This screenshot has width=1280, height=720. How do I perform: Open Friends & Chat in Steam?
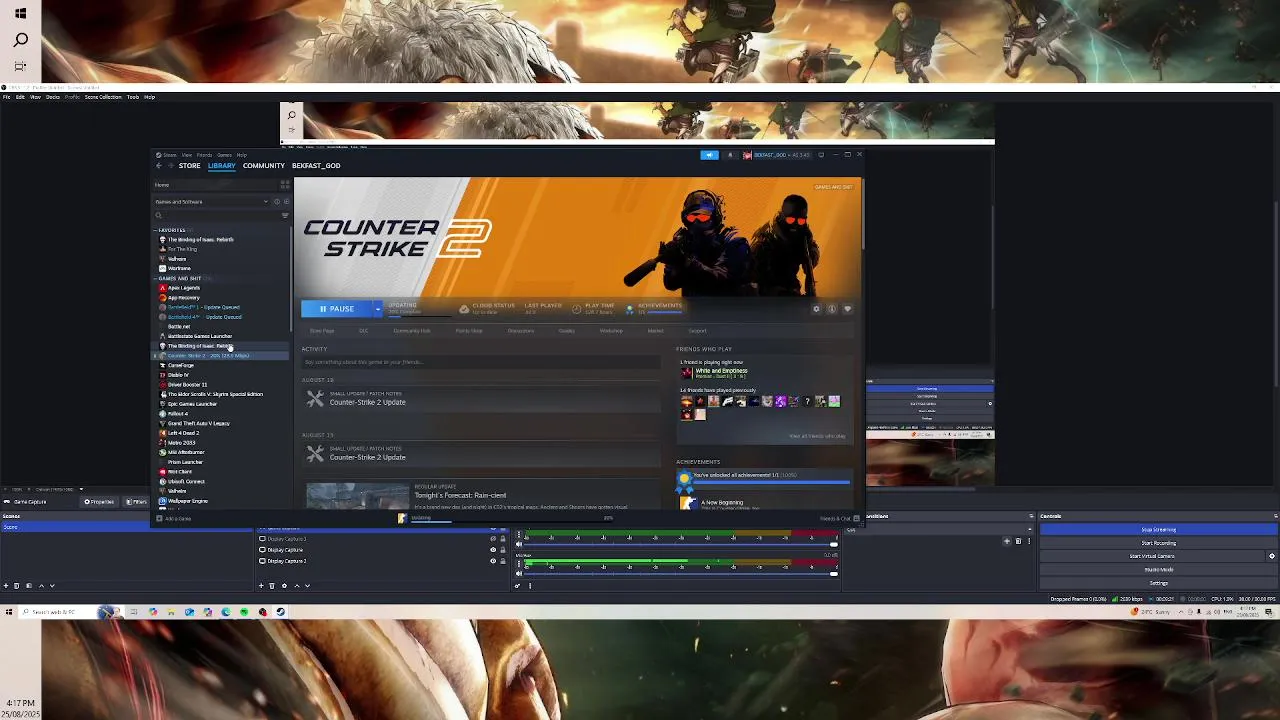click(x=838, y=518)
